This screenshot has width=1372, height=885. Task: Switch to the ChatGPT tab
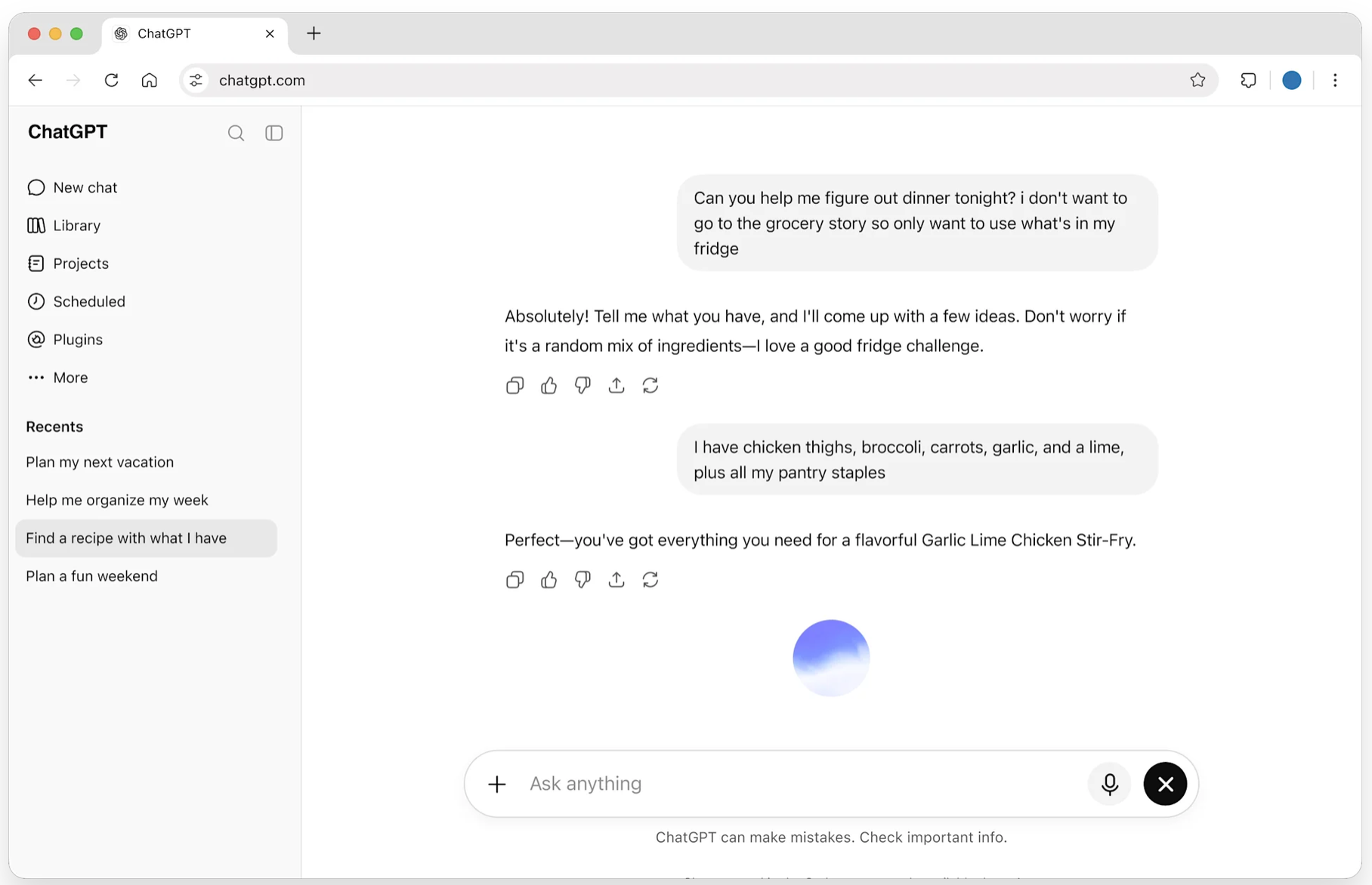pos(194,34)
